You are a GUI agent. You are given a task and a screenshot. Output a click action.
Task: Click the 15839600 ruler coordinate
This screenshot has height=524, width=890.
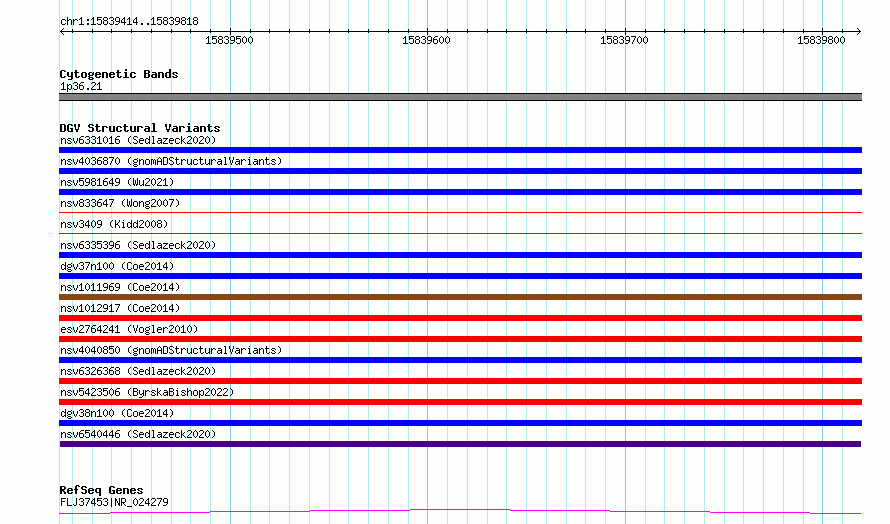426,40
